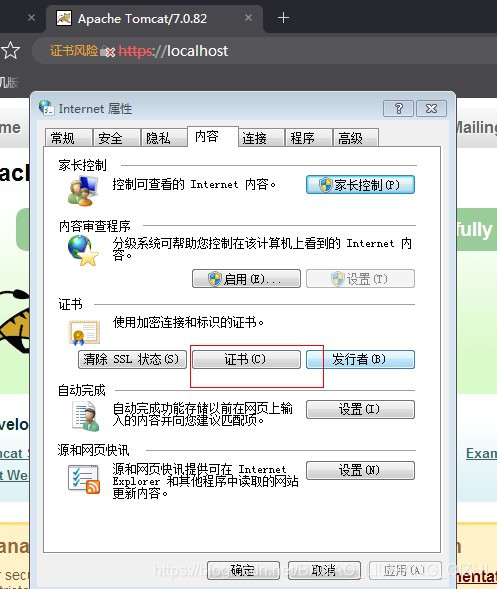Open AutoComplete 设置(I) button
497x589 pixels.
pyautogui.click(x=360, y=409)
